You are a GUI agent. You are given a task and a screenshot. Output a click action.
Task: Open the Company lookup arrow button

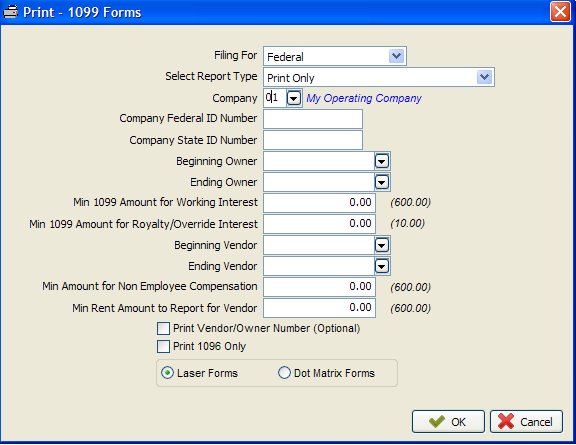(294, 98)
